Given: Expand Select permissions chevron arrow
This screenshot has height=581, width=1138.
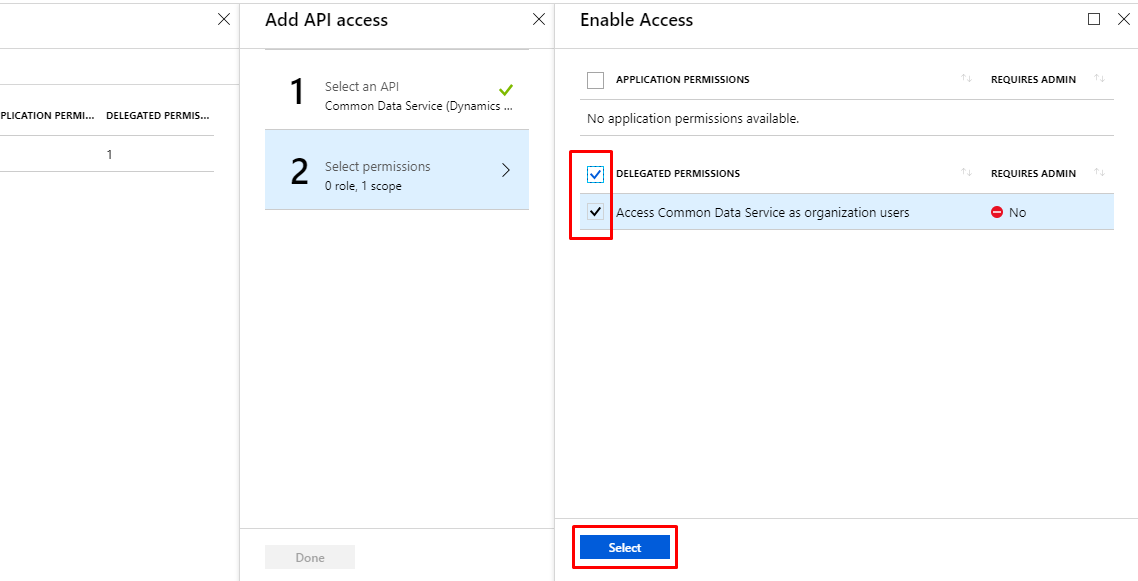Looking at the screenshot, I should pyautogui.click(x=506, y=170).
